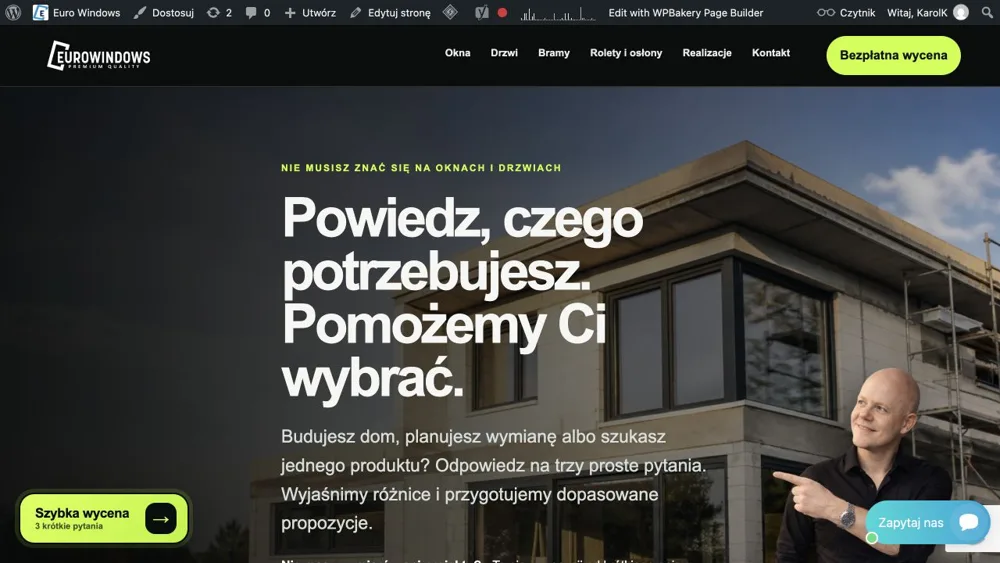Click the green online status dot
Viewport: 1000px width, 563px height.
[872, 538]
